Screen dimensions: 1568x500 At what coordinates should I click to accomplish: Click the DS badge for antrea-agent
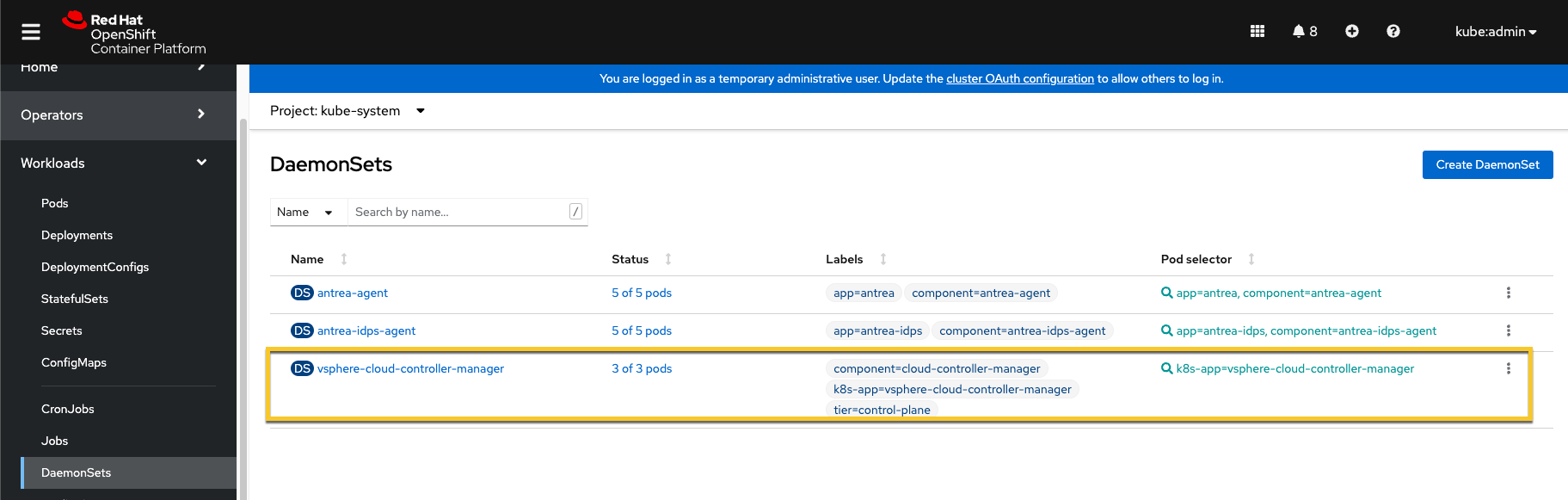tap(302, 293)
